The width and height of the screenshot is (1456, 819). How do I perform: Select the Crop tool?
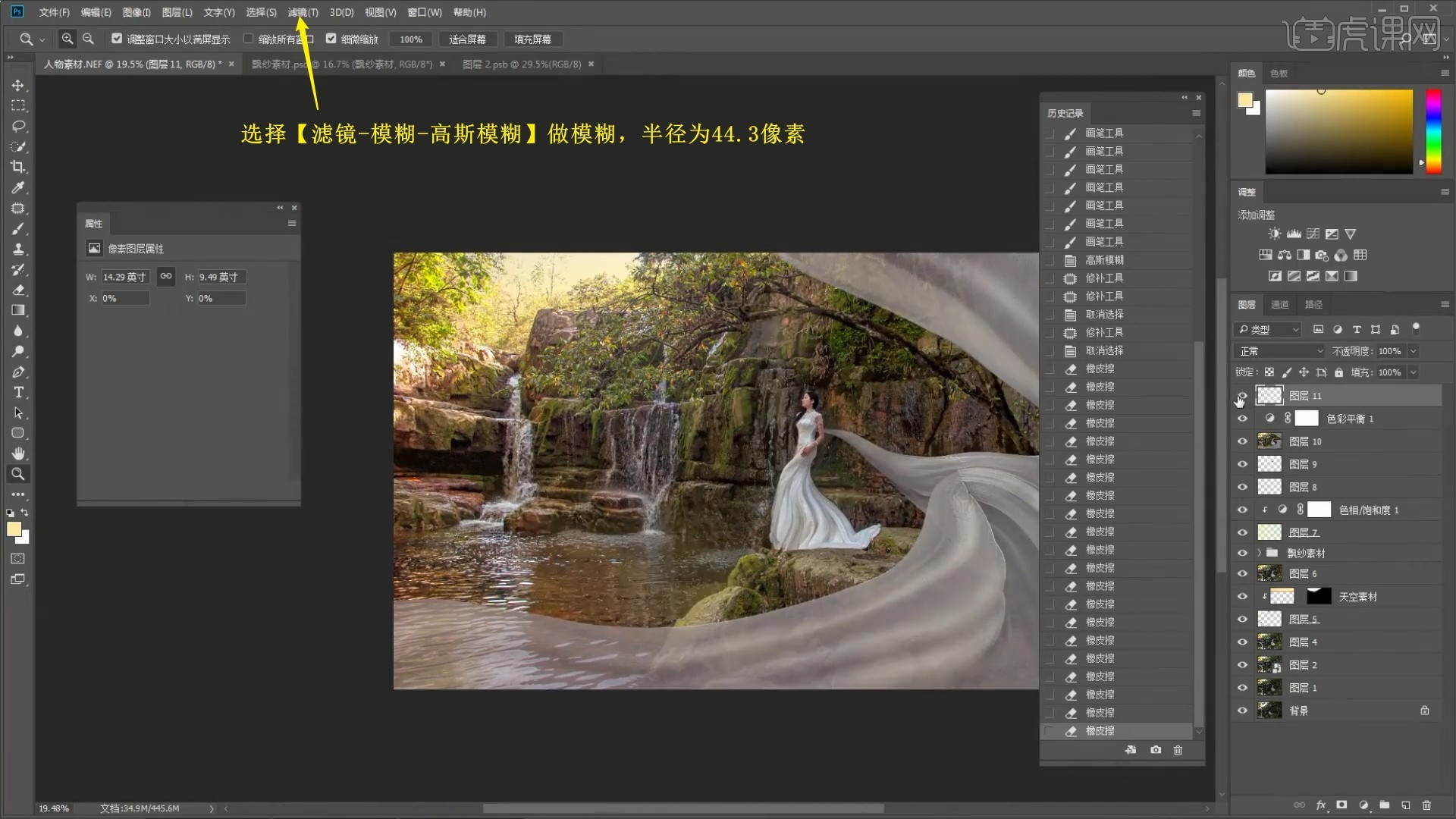pos(18,167)
